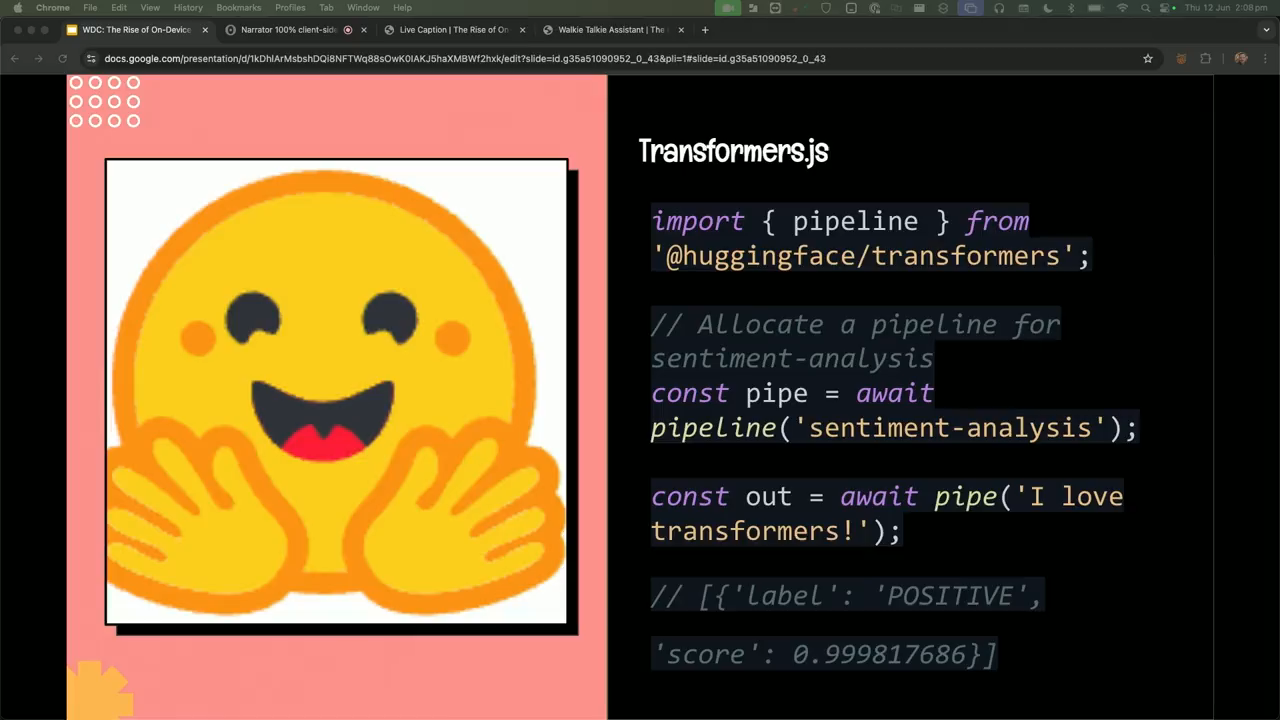Open the orange extension icon in the toolbar
The image size is (1280, 720).
click(x=1181, y=59)
